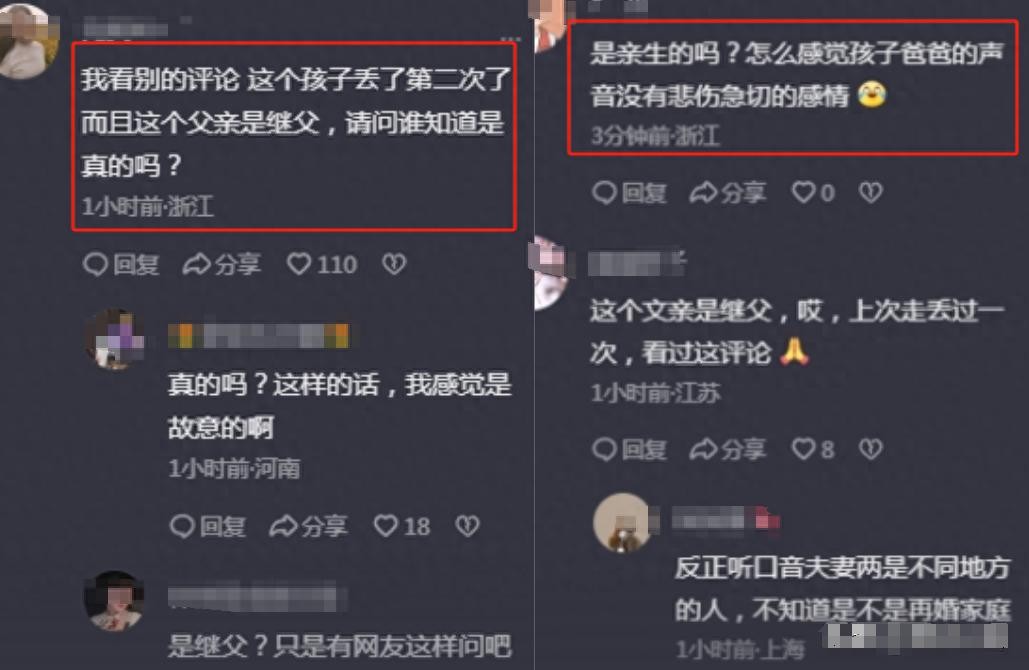Image resolution: width=1029 pixels, height=670 pixels.
Task: Reply to the 江苏 user's comment
Action: [x=629, y=449]
